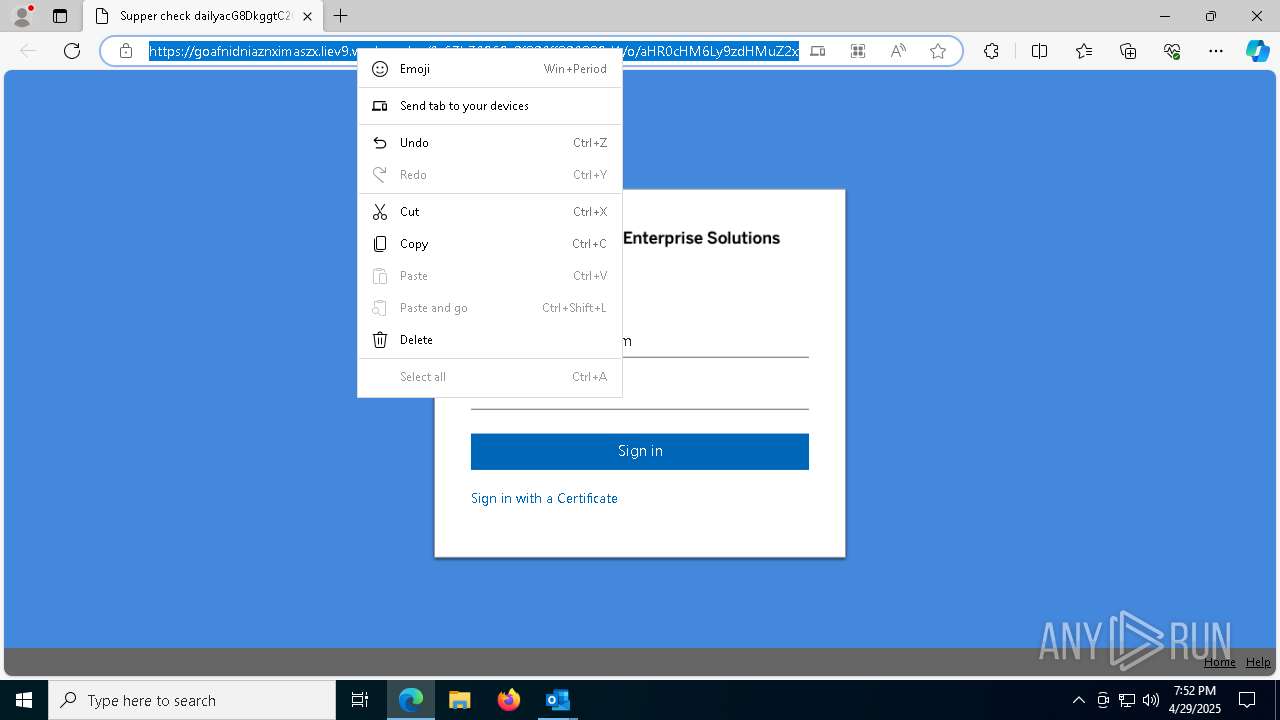The image size is (1280, 720).
Task: Launch Firefox from taskbar
Action: click(509, 700)
